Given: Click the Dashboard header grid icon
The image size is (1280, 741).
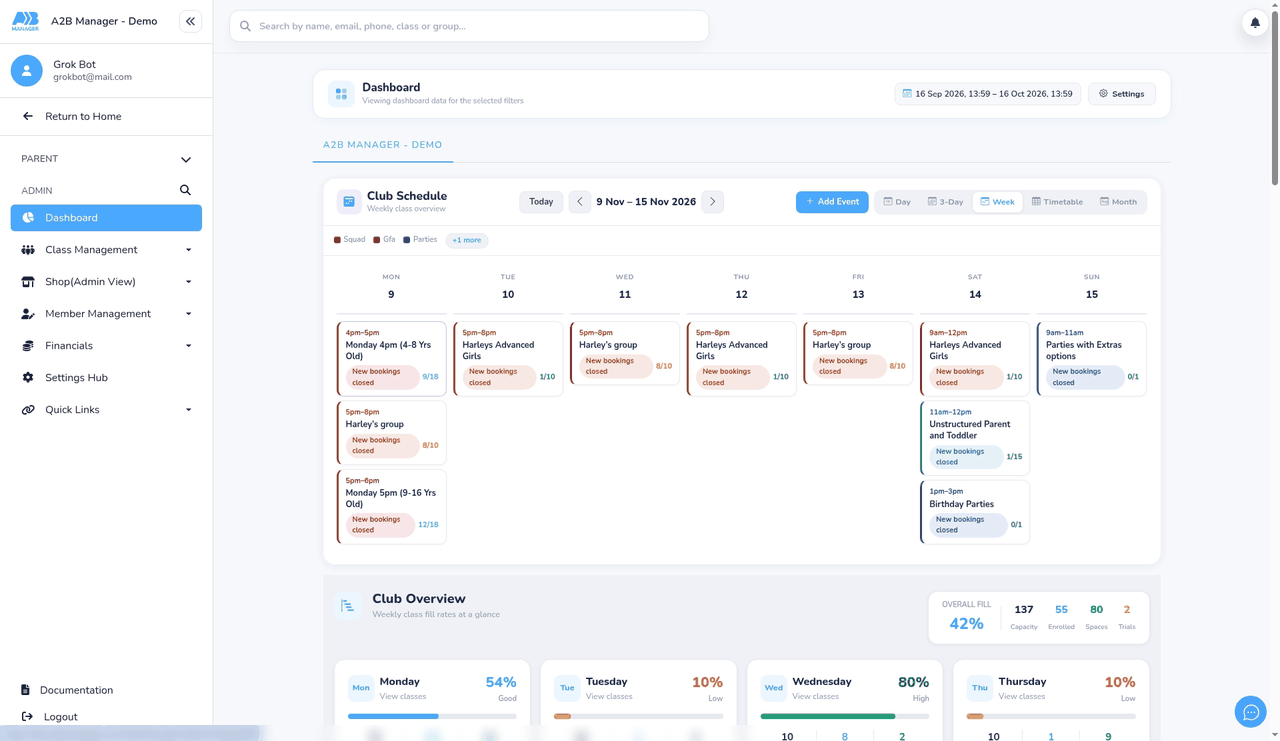Looking at the screenshot, I should pos(341,94).
